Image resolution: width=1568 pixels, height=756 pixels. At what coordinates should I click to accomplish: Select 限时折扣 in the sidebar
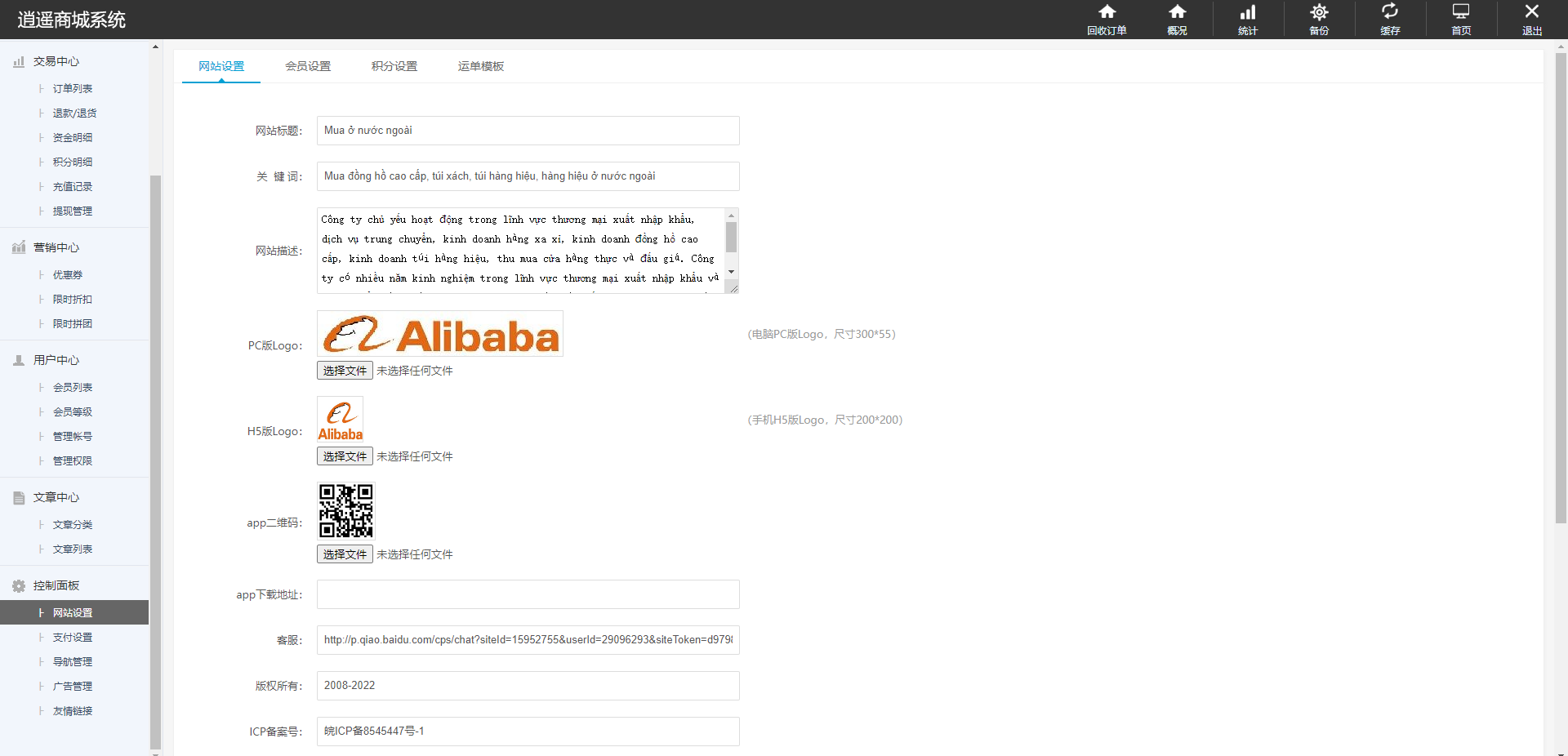pyautogui.click(x=73, y=299)
